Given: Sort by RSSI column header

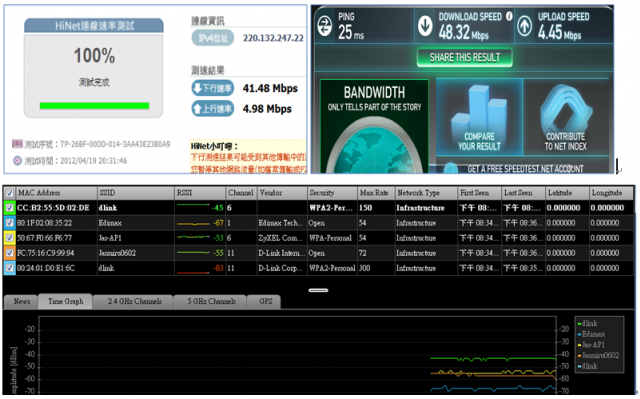Looking at the screenshot, I should 200,193.
